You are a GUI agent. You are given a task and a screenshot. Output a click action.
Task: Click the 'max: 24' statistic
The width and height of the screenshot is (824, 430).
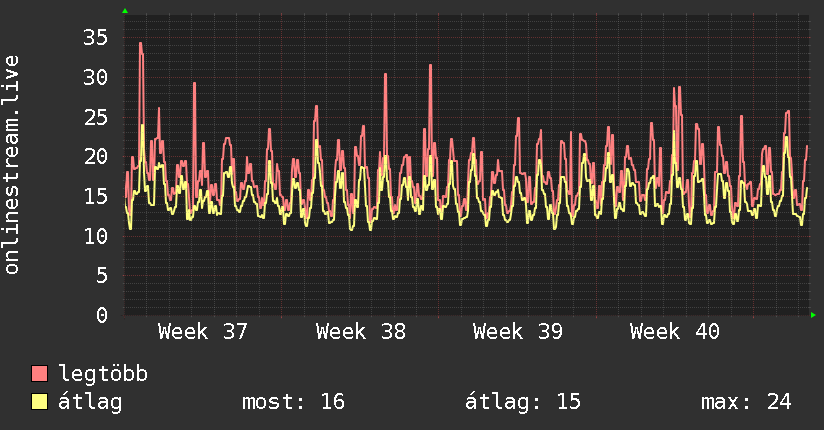[746, 402]
